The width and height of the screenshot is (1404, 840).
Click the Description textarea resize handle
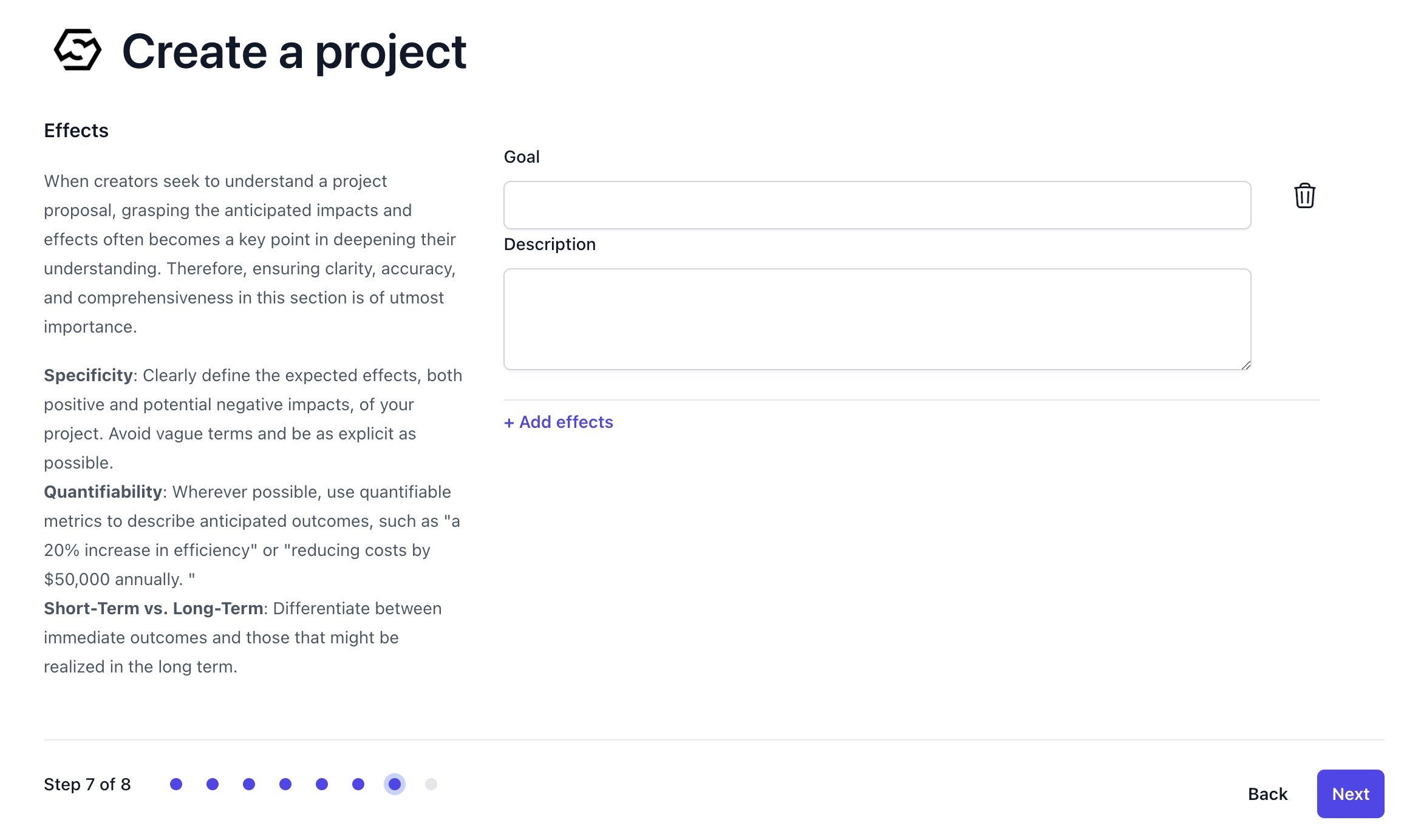tap(1246, 365)
